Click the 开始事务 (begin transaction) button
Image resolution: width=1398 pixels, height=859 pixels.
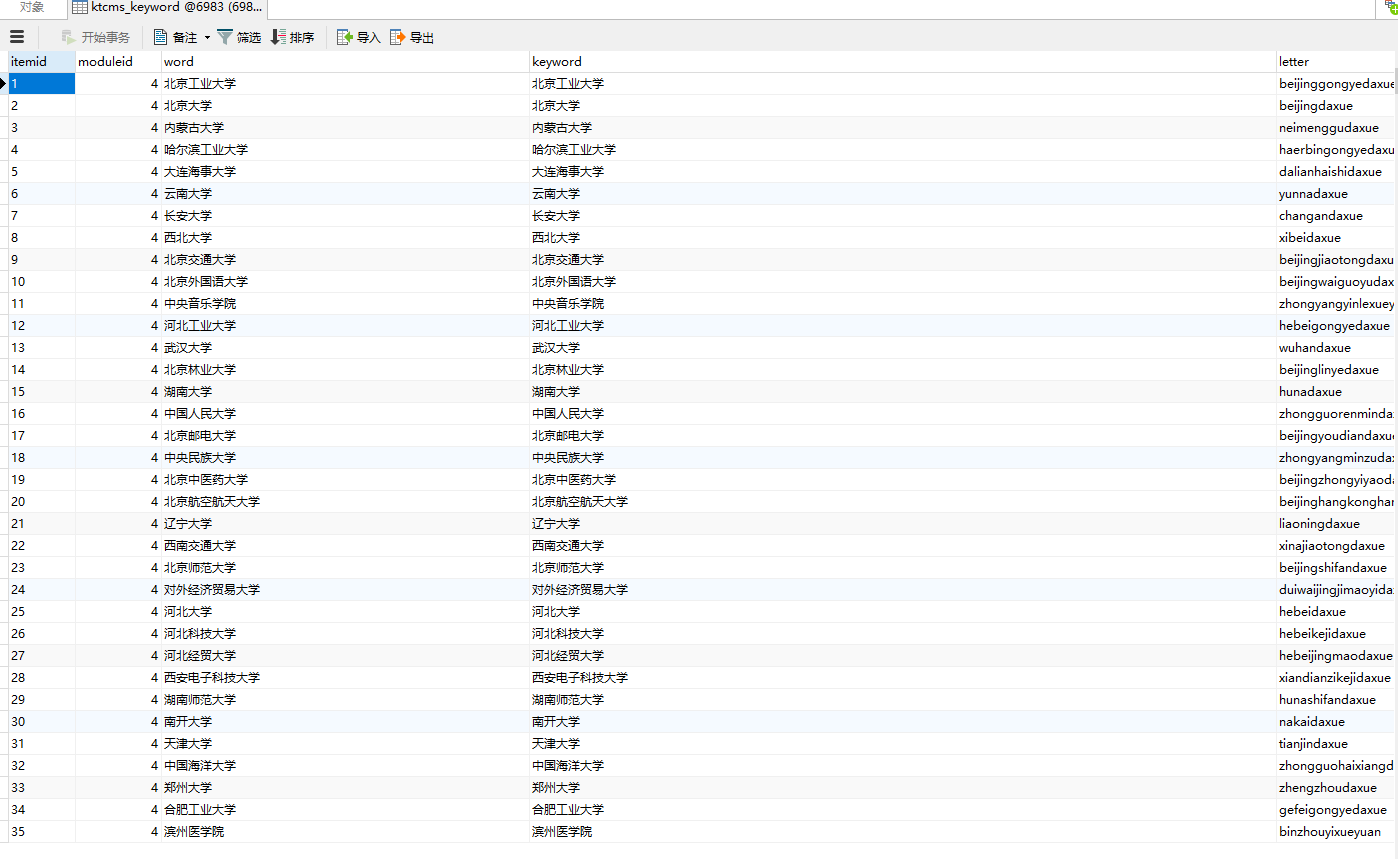coord(96,37)
